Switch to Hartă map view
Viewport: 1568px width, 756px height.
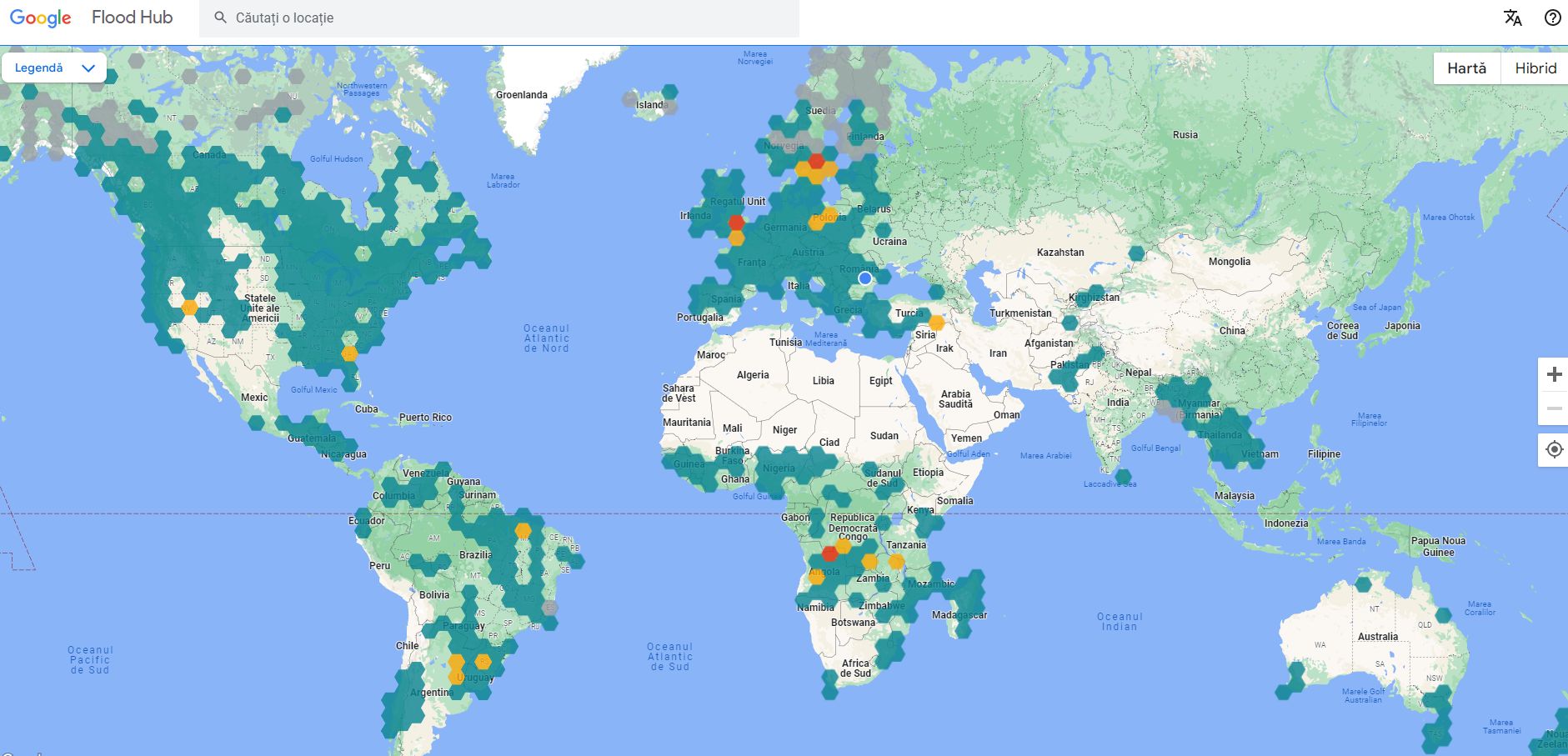tap(1466, 68)
